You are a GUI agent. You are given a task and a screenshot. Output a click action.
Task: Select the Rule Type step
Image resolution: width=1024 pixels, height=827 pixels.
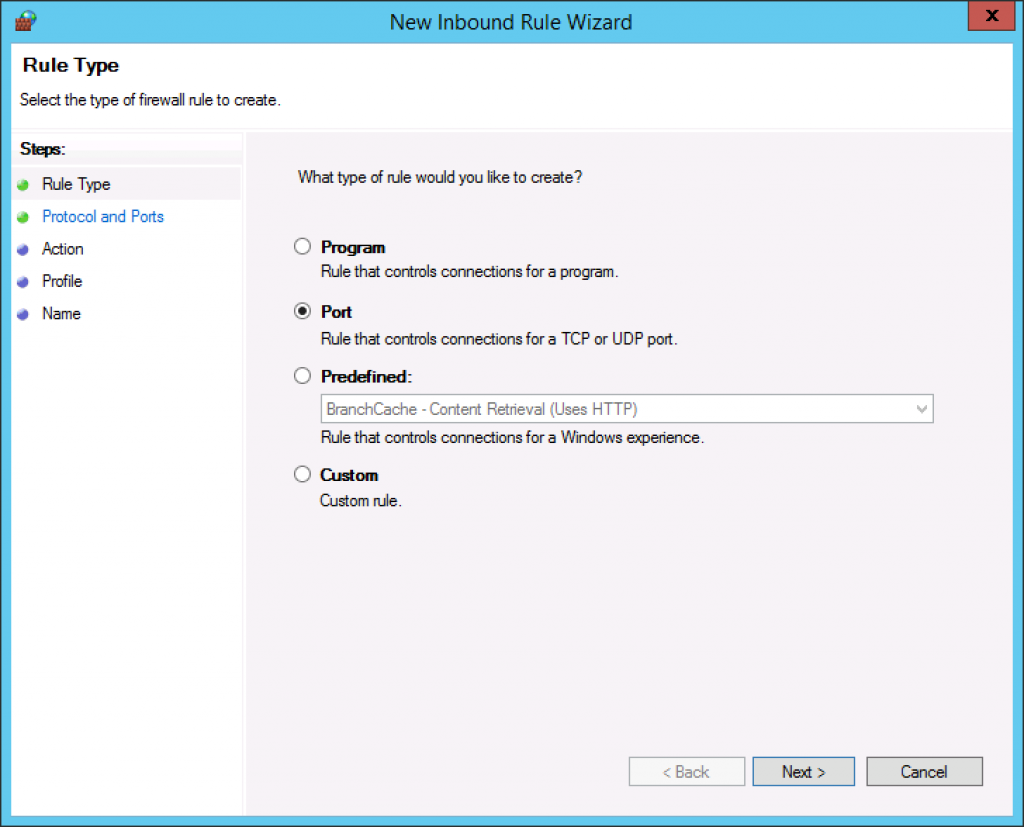[75, 184]
